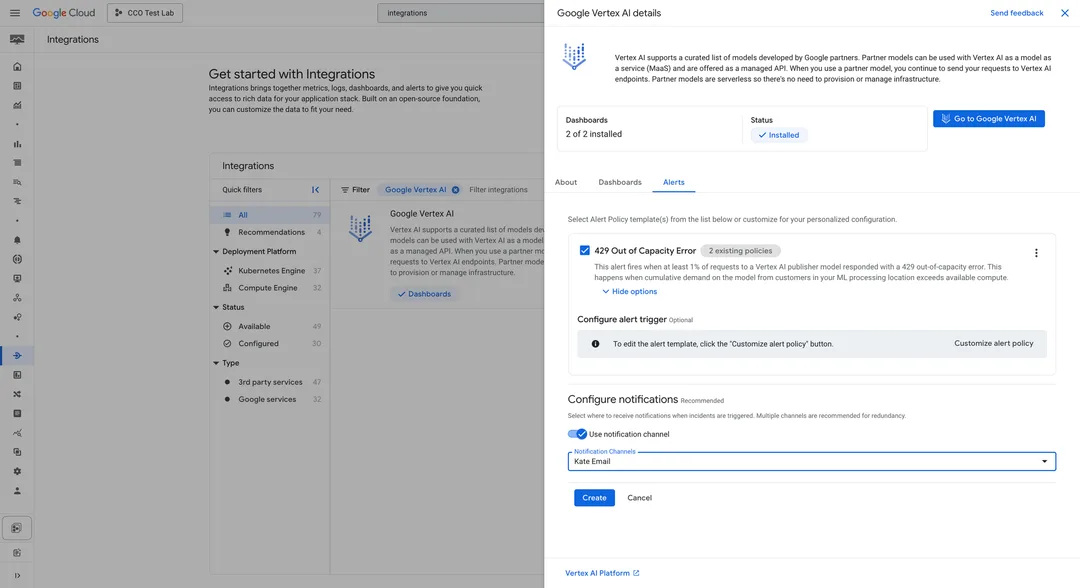1080x588 pixels.
Task: Open the line-chart sidebar icon
Action: point(17,105)
